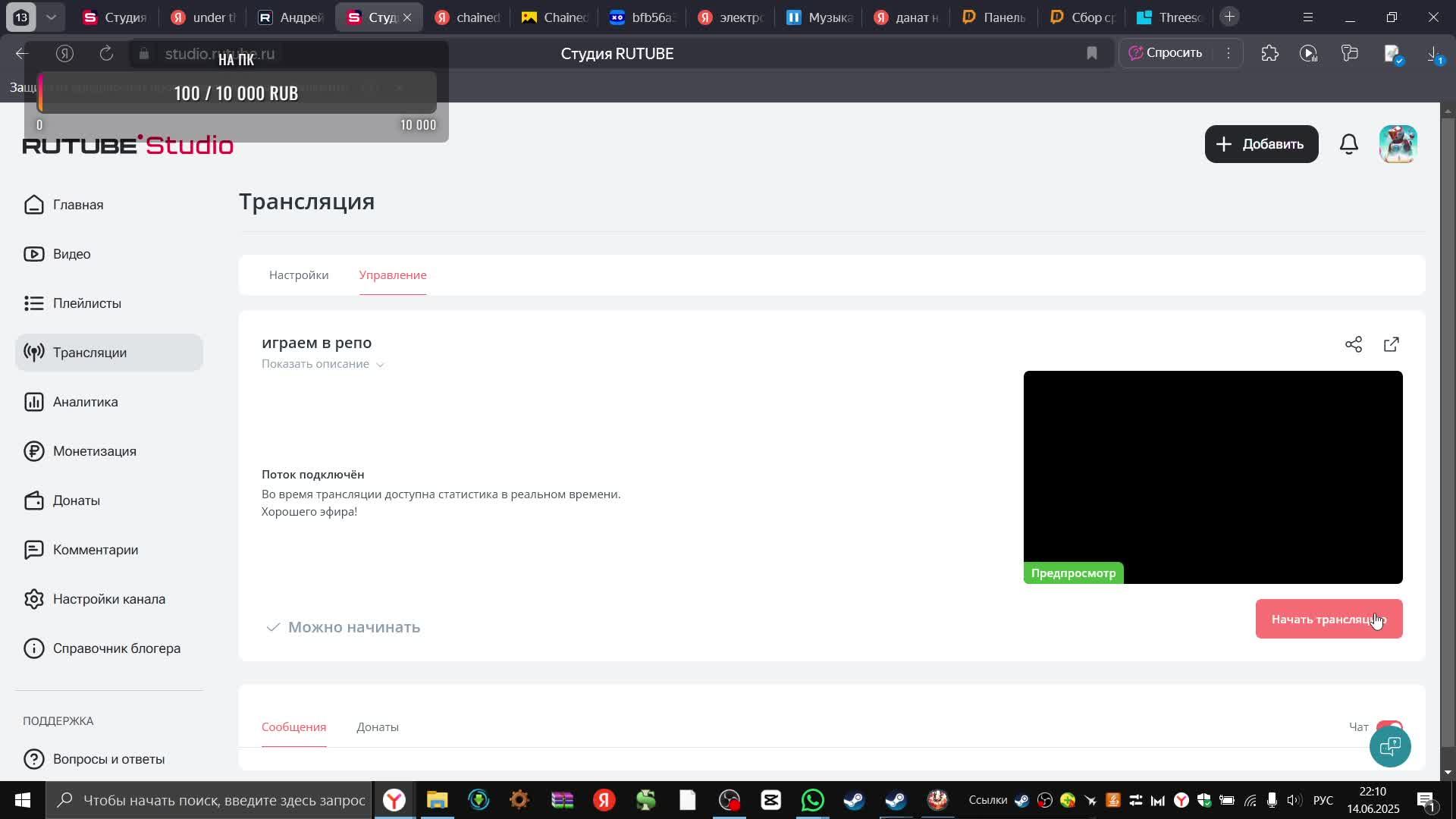The height and width of the screenshot is (819, 1456).
Task: Open WhatsApp from the taskbar
Action: [x=812, y=800]
